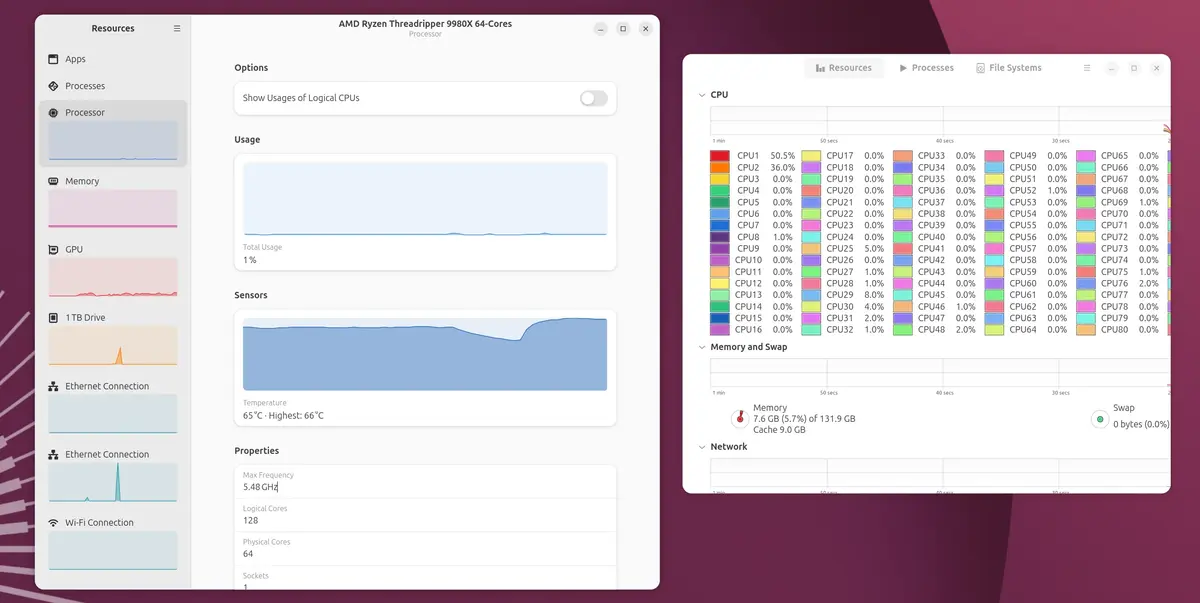Click the Options heading in Processor page

[251, 68]
